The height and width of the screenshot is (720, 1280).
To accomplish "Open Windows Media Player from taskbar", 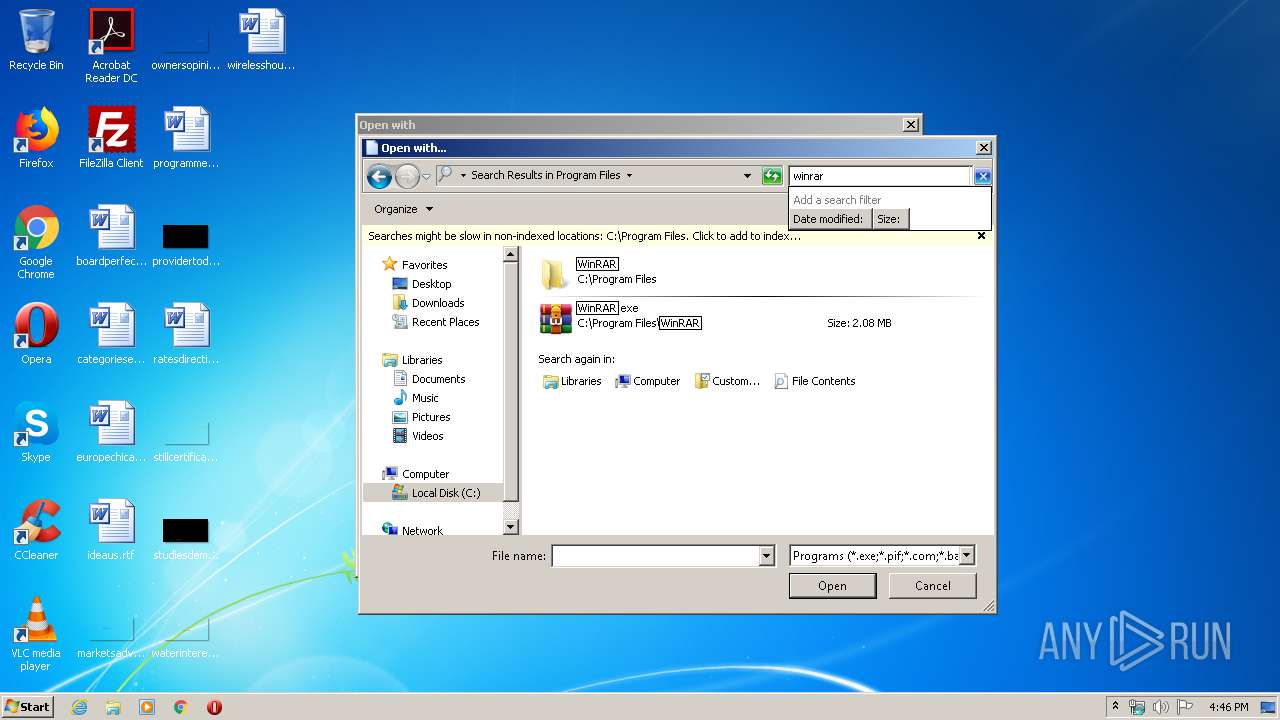I will click(147, 707).
